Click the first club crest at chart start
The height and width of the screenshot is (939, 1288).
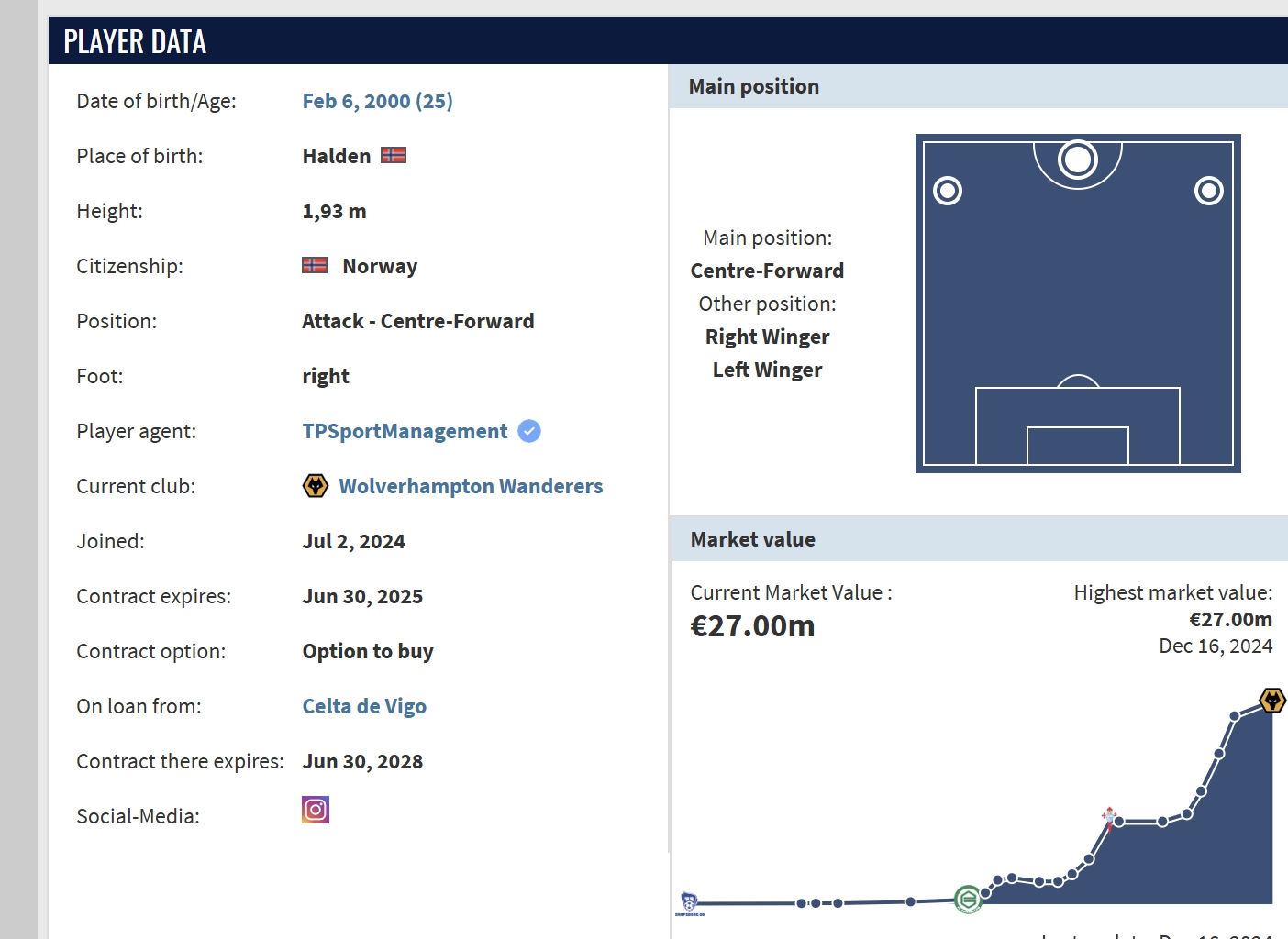click(690, 903)
